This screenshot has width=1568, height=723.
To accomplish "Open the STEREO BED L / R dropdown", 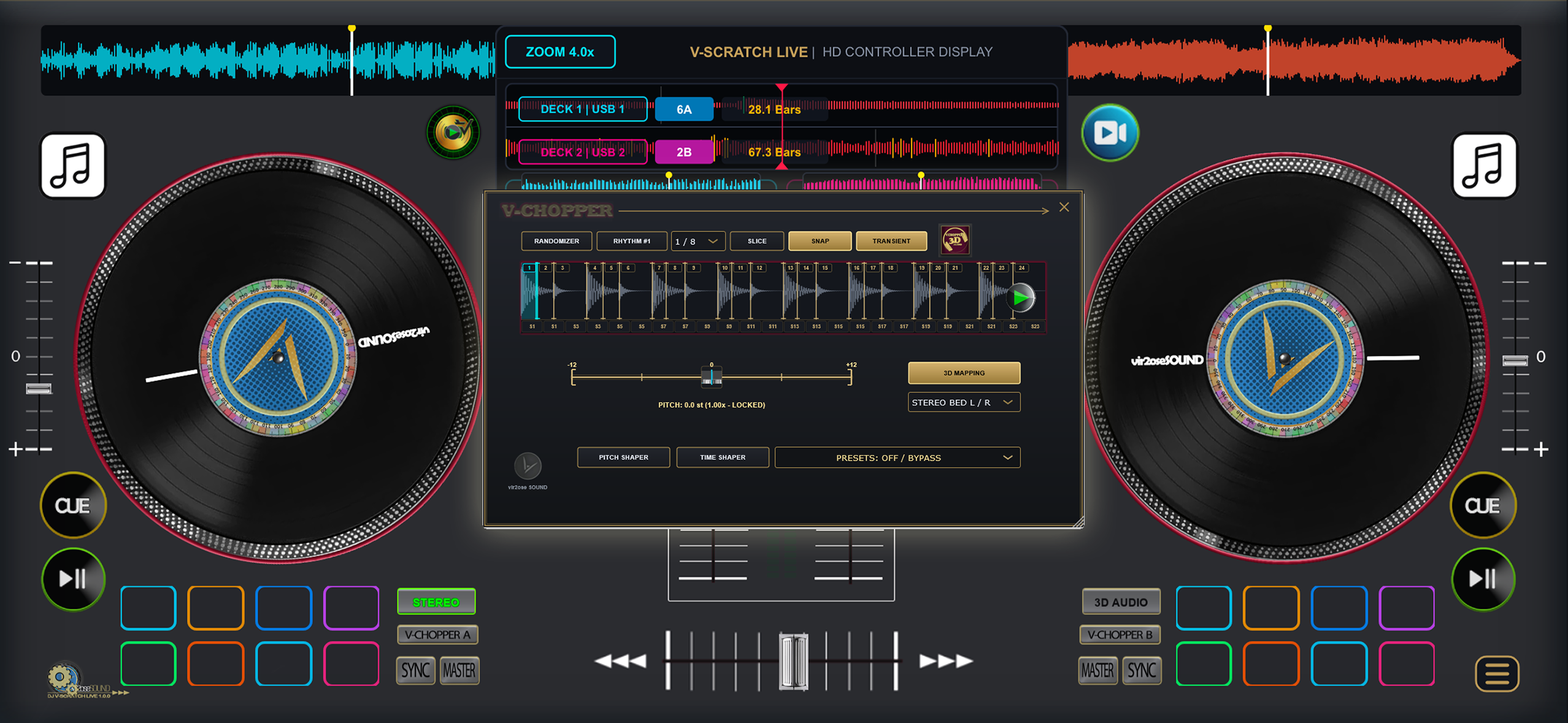I will pos(964,402).
